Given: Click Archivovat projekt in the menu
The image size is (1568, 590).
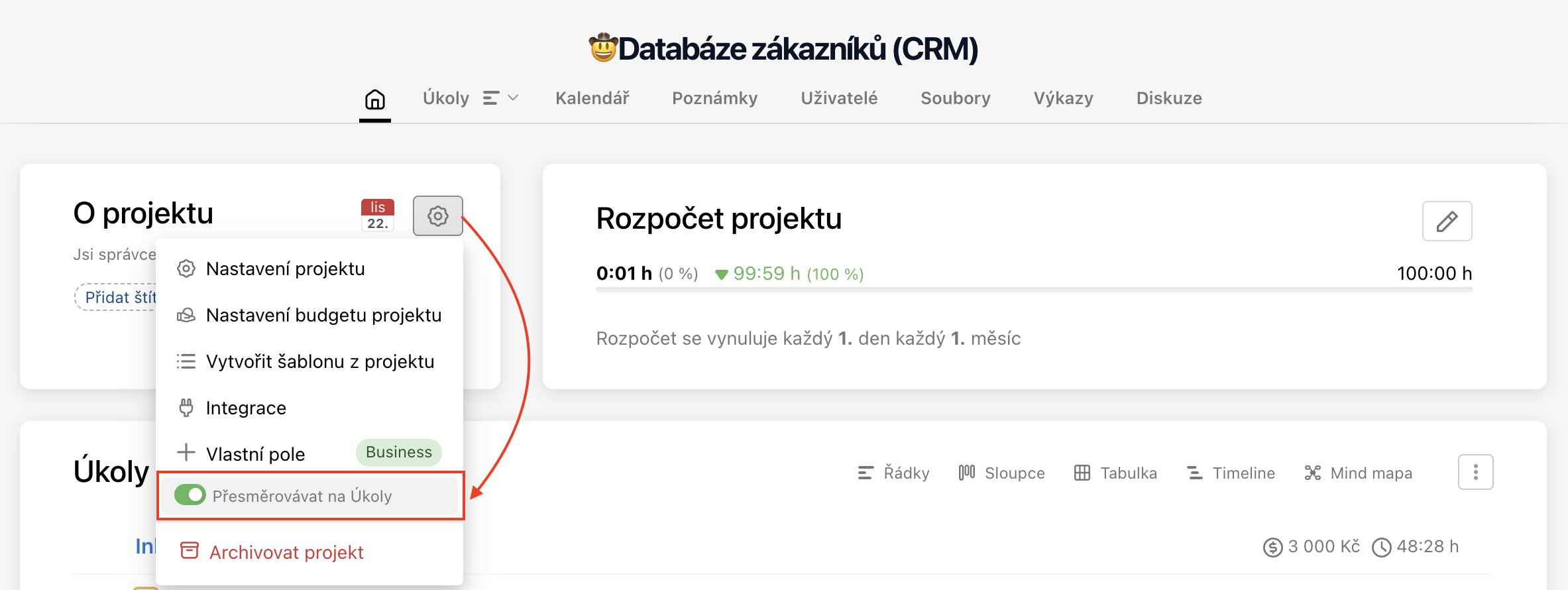Looking at the screenshot, I should coord(309,552).
